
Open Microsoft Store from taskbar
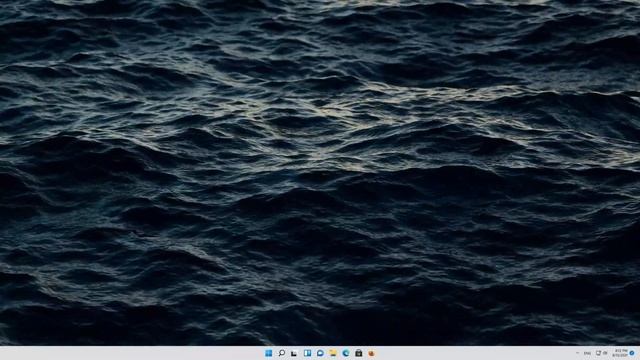coord(359,353)
